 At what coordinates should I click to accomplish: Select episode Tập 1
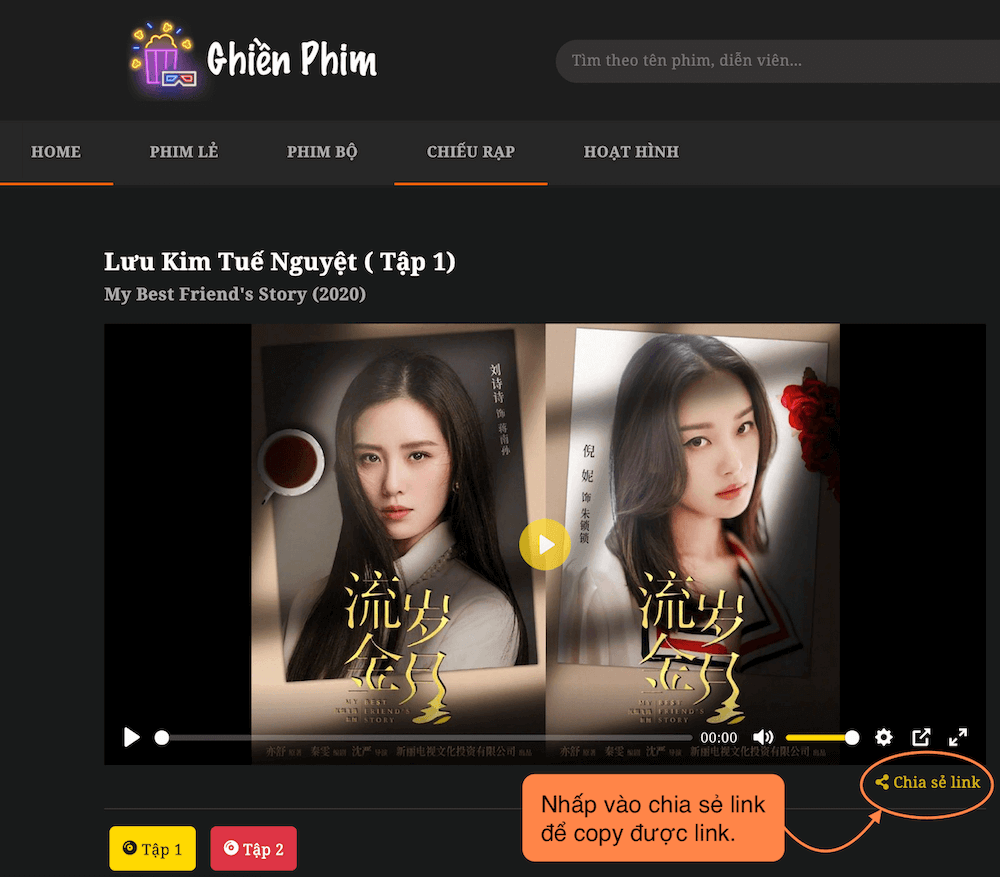pos(152,849)
